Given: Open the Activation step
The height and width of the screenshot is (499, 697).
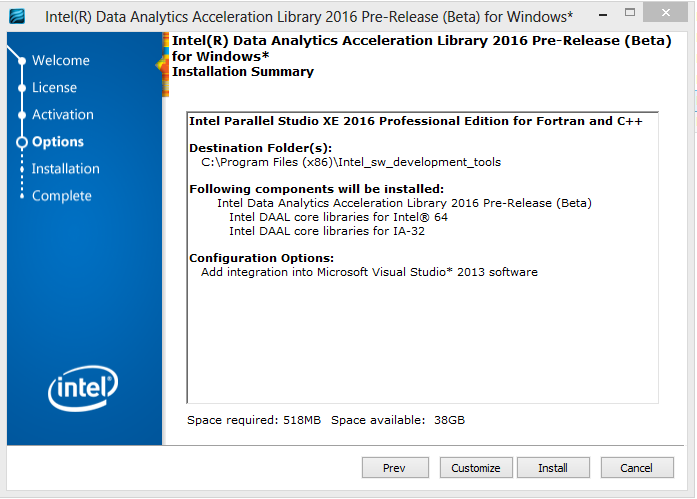Looking at the screenshot, I should [62, 115].
